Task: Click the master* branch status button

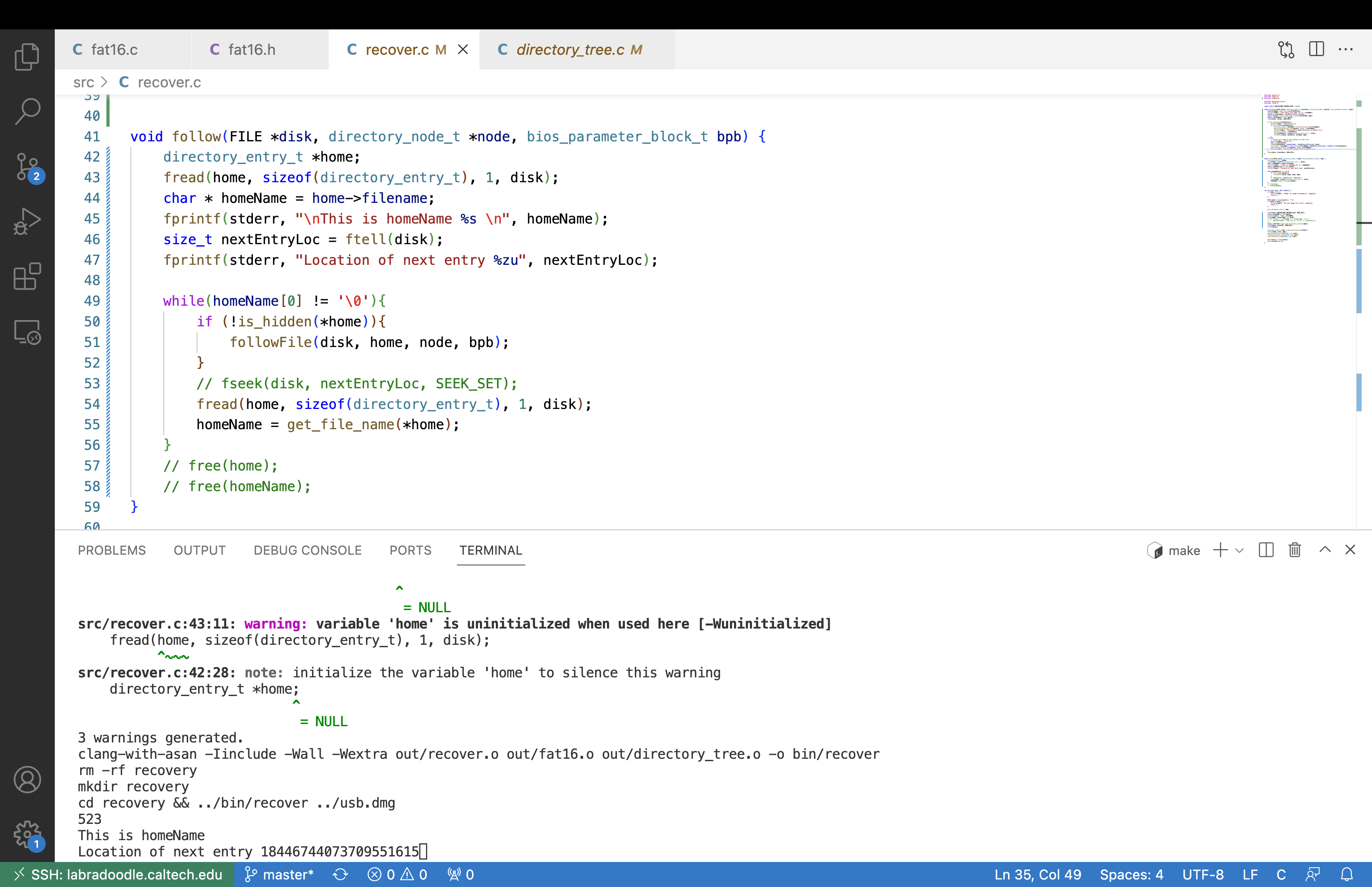Action: point(280,874)
